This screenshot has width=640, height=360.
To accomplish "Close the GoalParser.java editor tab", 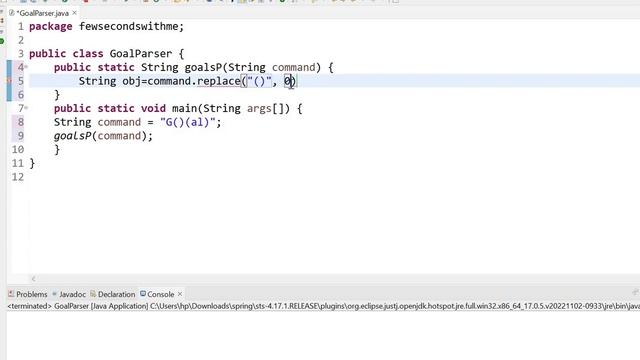I will click(x=74, y=13).
